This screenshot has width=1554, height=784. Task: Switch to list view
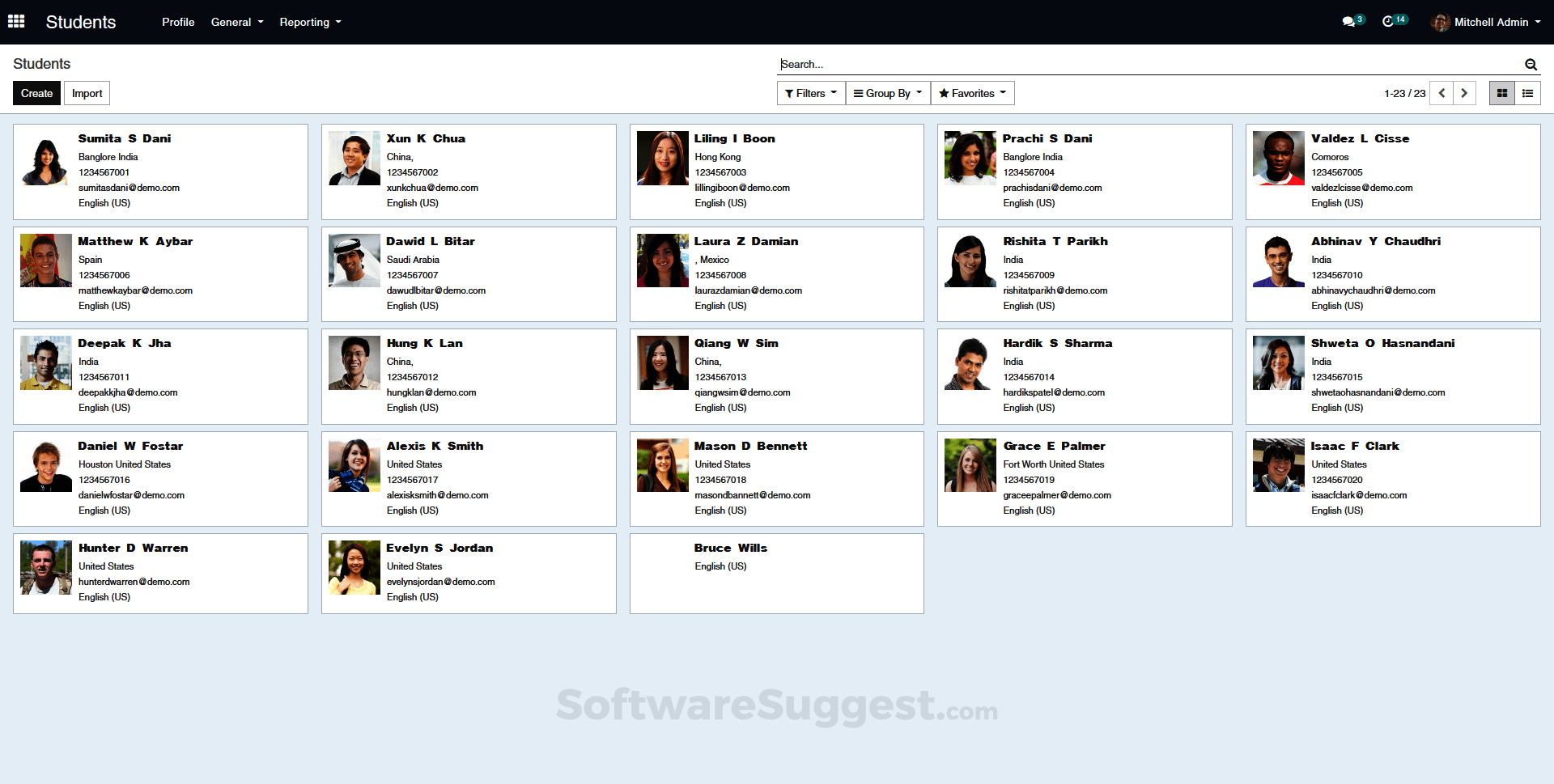pos(1527,92)
